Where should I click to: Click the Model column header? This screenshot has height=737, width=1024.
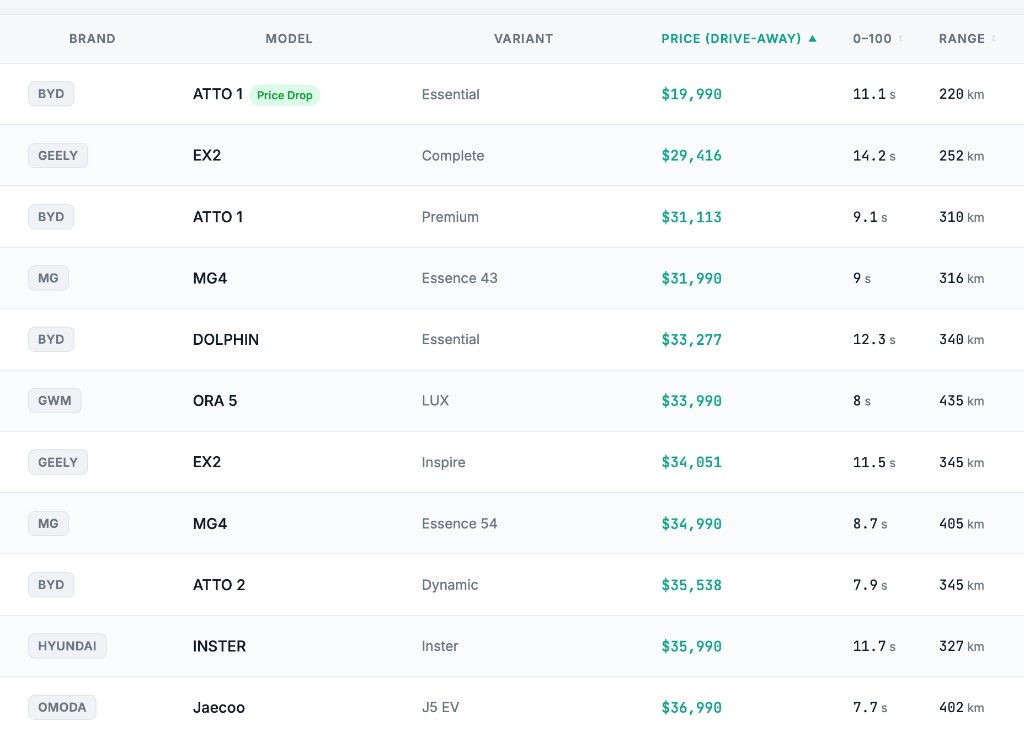289,39
